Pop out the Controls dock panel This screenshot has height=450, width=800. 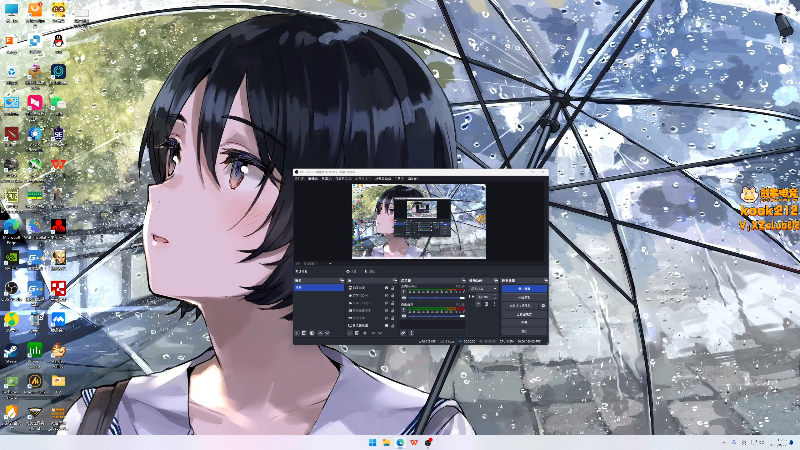tap(546, 281)
